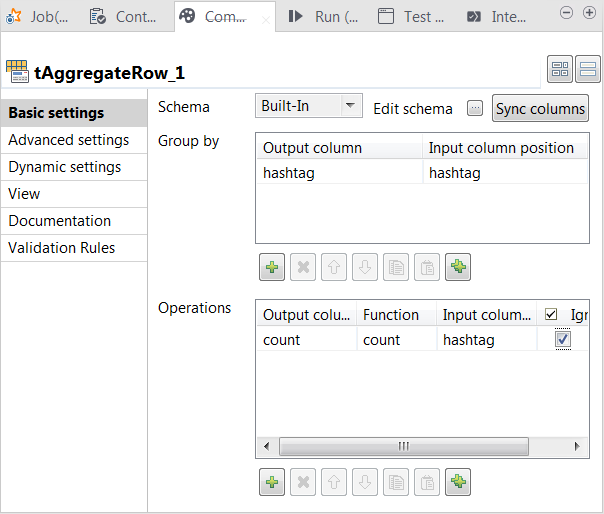Screen dimensions: 604x514
Task: Open the Schema Built-In dropdown
Action: point(308,106)
